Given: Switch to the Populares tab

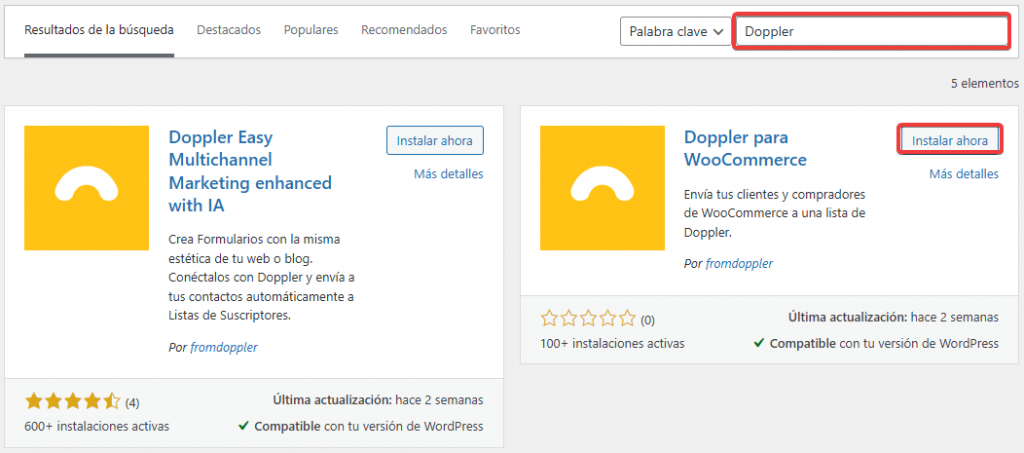Looking at the screenshot, I should [x=311, y=30].
